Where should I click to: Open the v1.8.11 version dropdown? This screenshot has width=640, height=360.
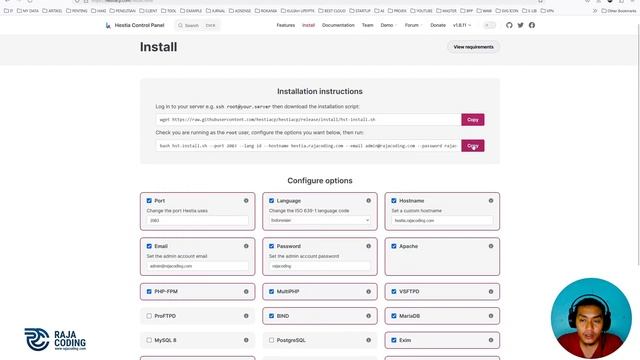coord(462,25)
